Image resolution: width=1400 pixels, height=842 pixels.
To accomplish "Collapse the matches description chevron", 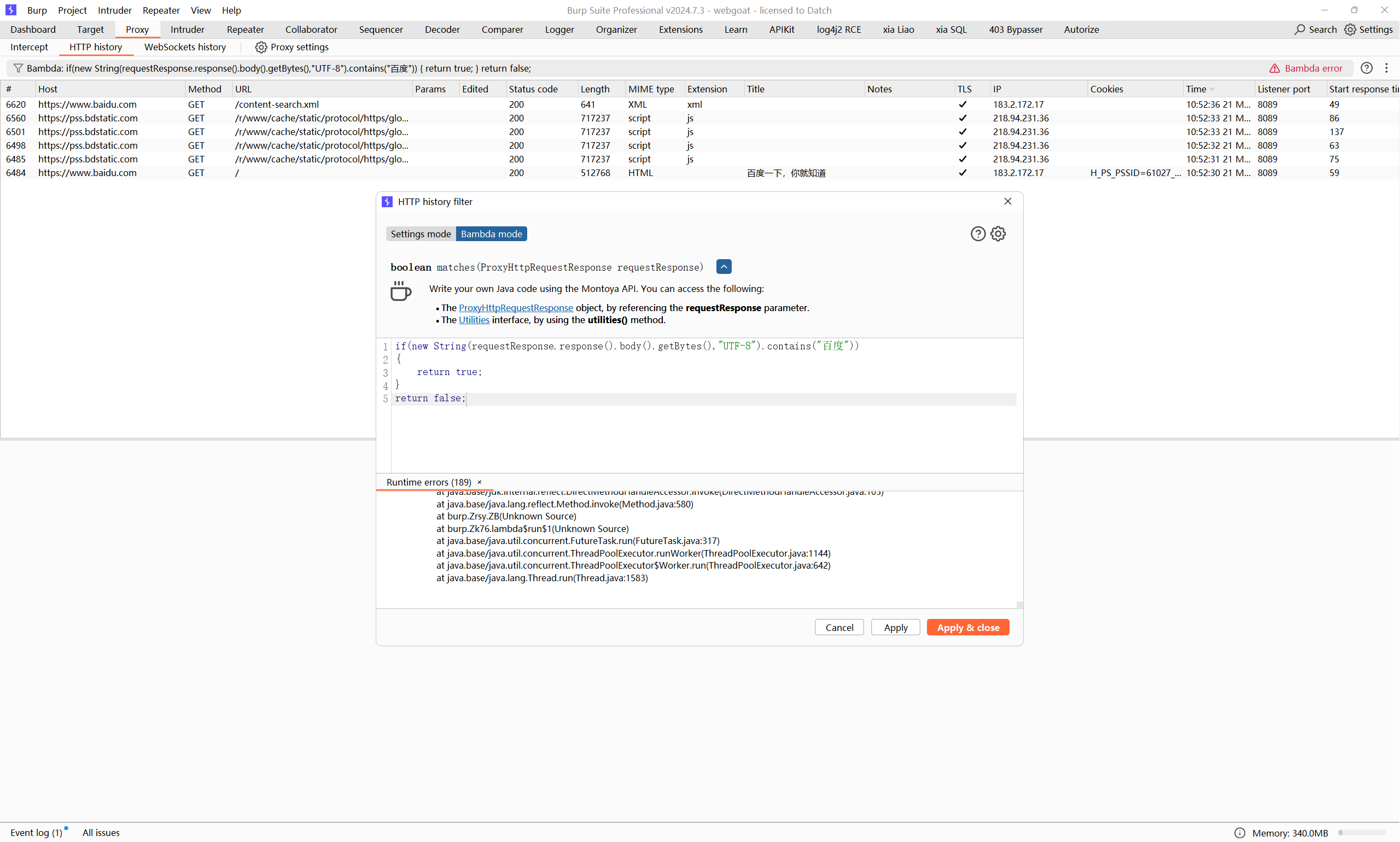I will [x=724, y=267].
